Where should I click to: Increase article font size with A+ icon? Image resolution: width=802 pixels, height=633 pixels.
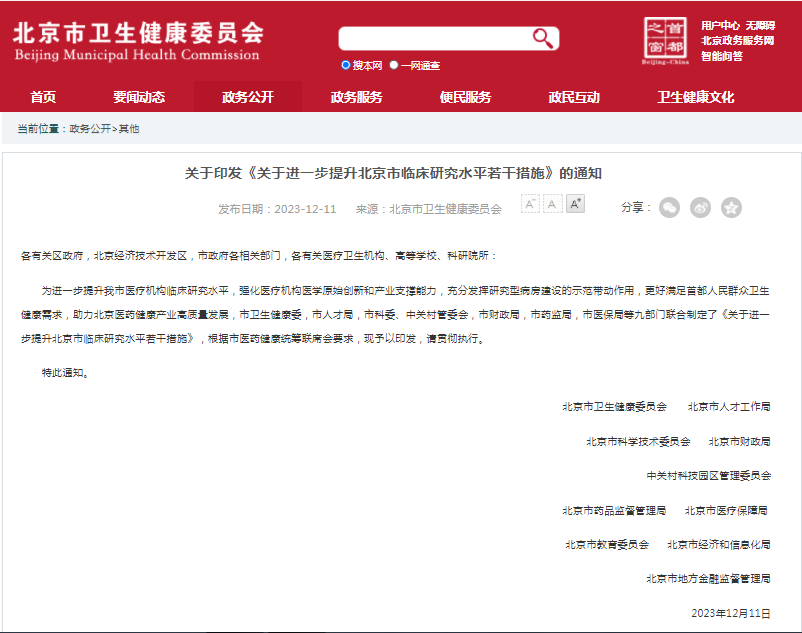click(575, 204)
